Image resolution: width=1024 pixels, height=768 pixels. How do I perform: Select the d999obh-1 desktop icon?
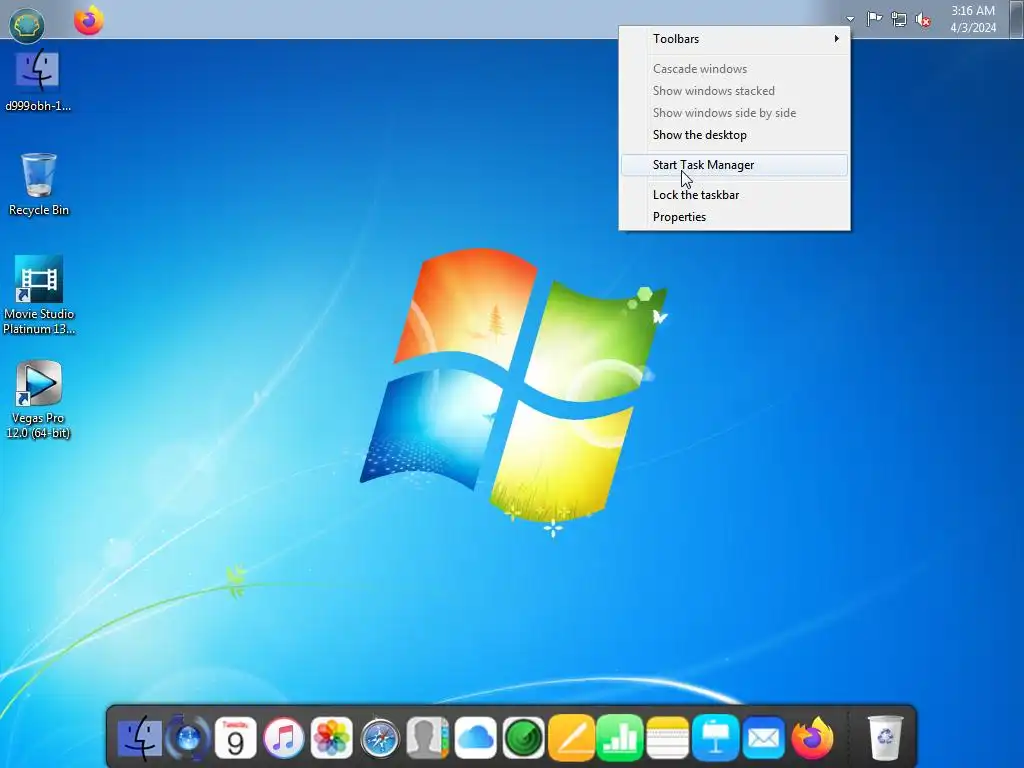point(38,80)
